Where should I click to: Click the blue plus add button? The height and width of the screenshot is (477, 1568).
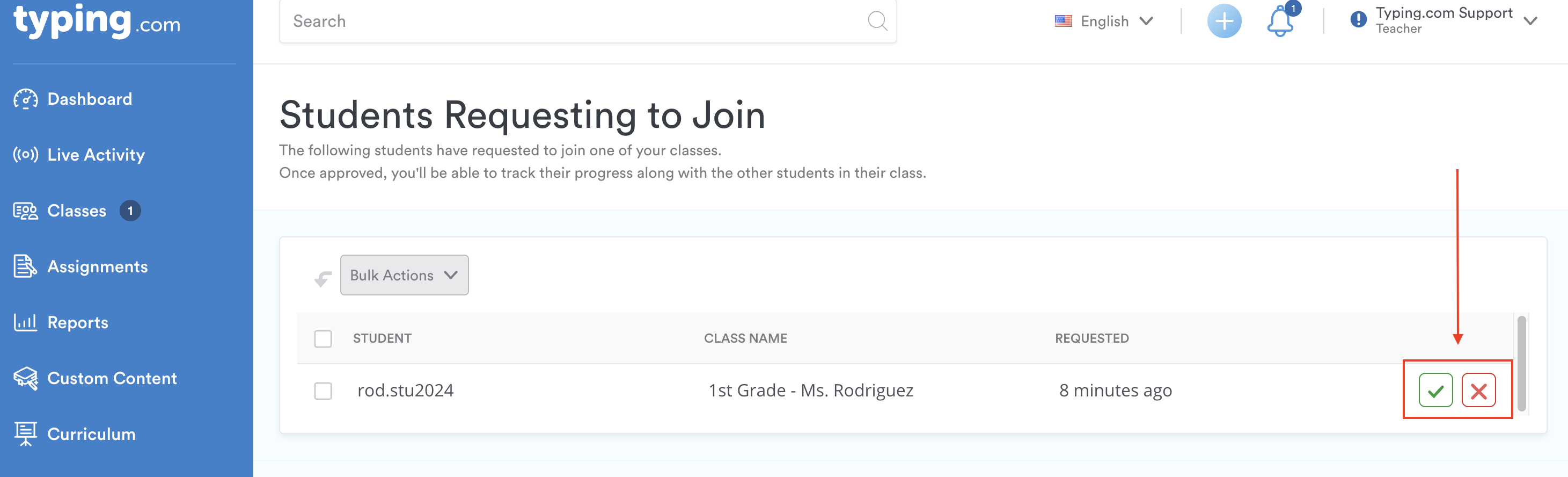pos(1224,21)
